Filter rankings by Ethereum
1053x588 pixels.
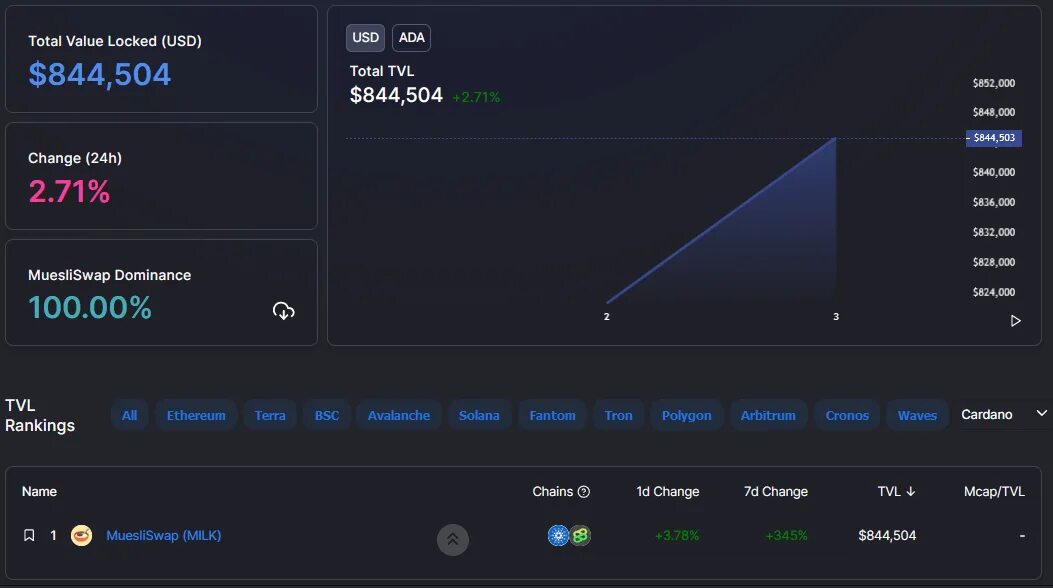[196, 415]
